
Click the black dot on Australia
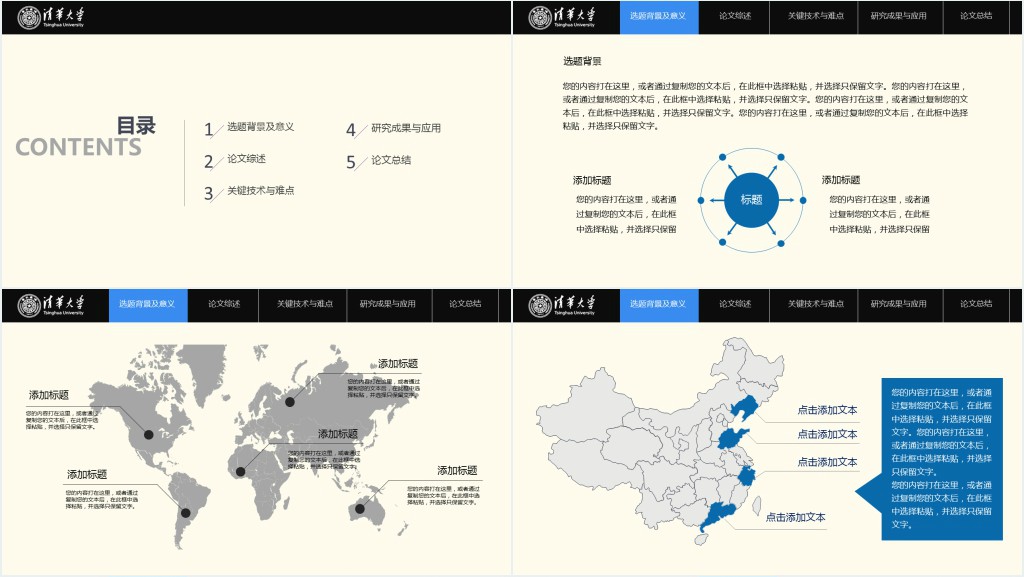[x=360, y=509]
